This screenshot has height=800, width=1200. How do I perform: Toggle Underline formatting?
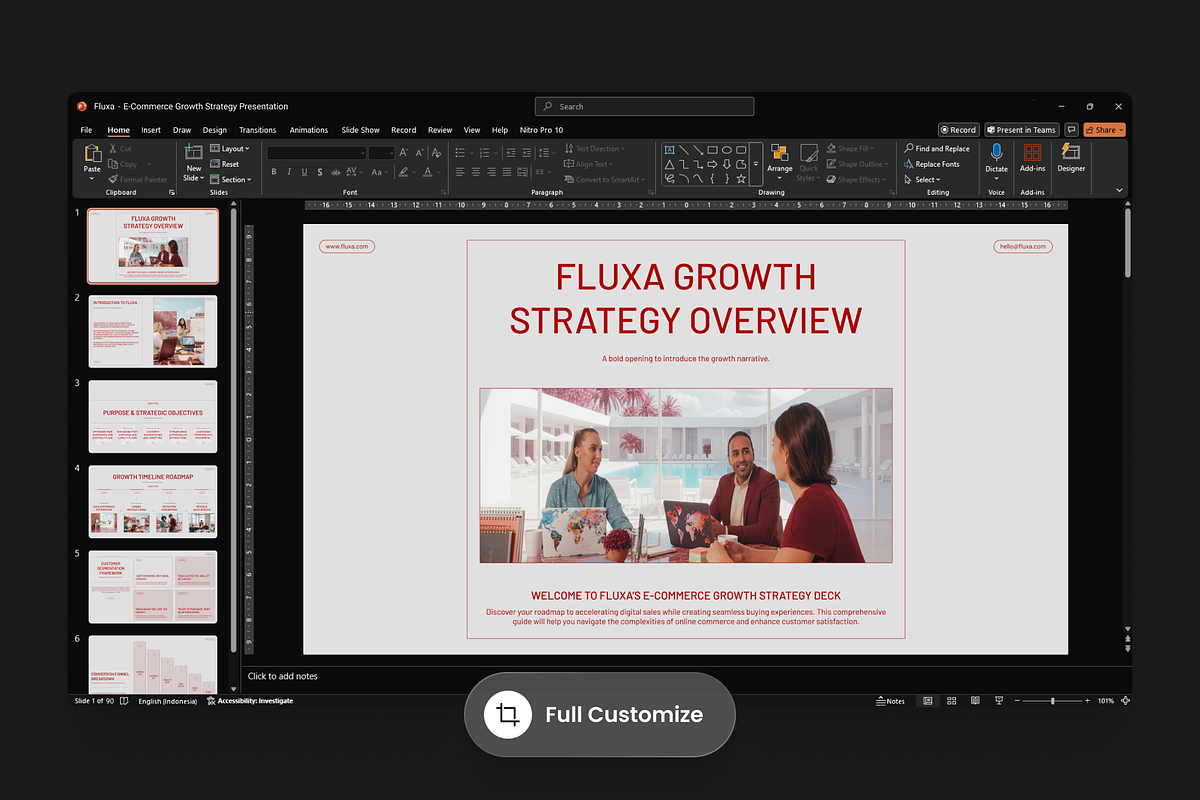[304, 172]
